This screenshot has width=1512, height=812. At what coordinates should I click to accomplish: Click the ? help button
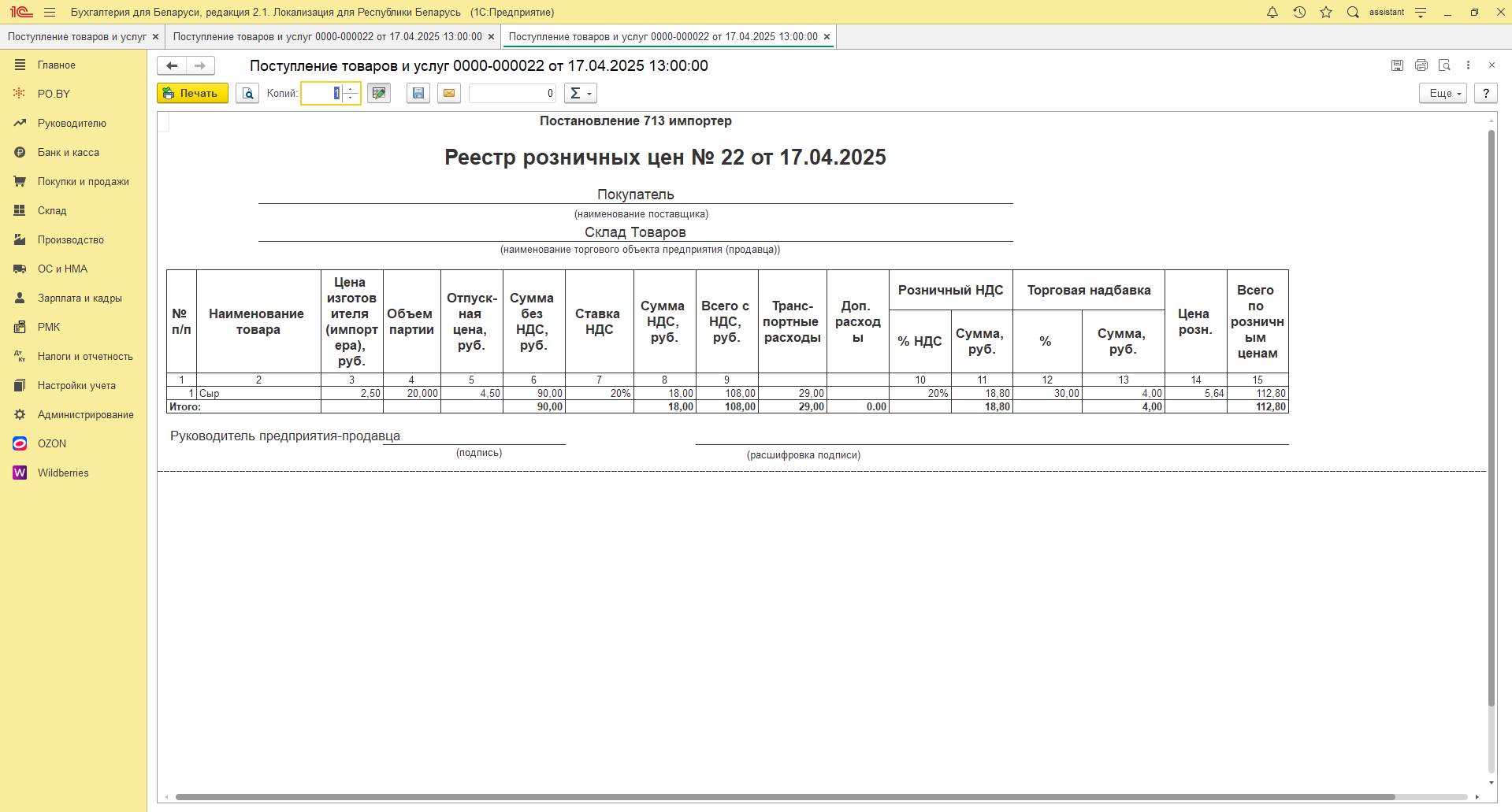pyautogui.click(x=1486, y=94)
